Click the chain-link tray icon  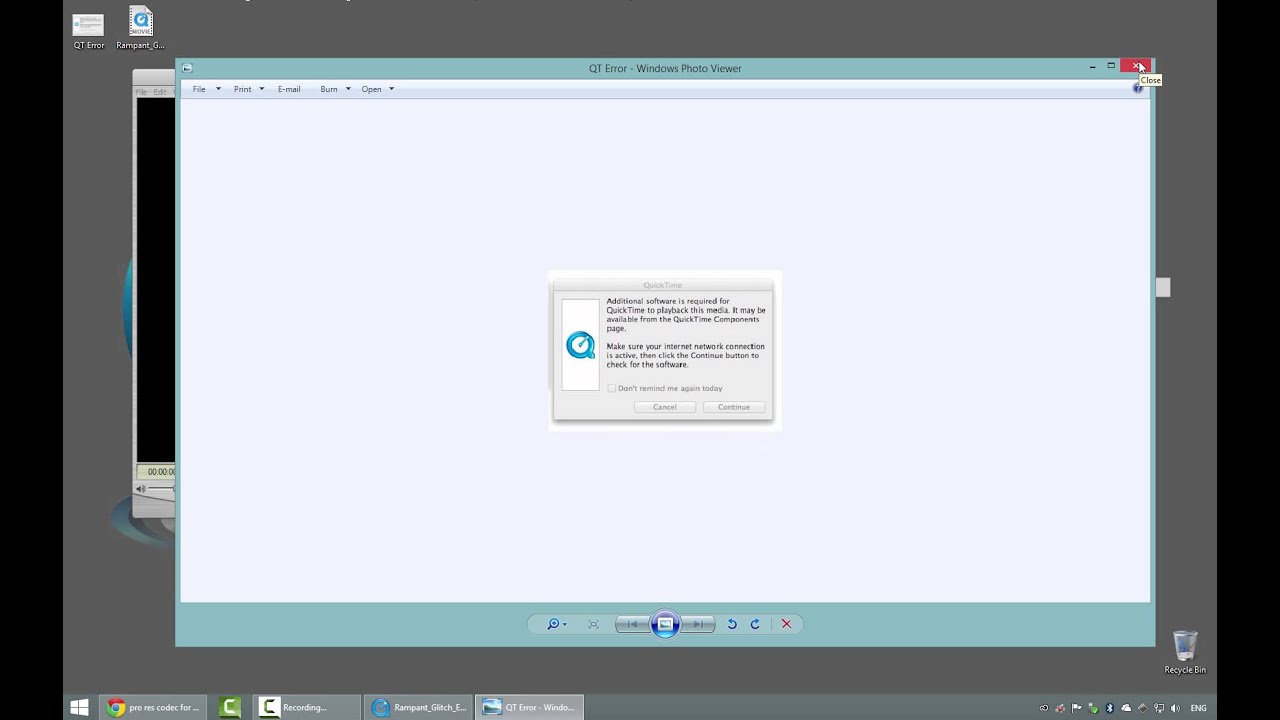coord(1044,708)
